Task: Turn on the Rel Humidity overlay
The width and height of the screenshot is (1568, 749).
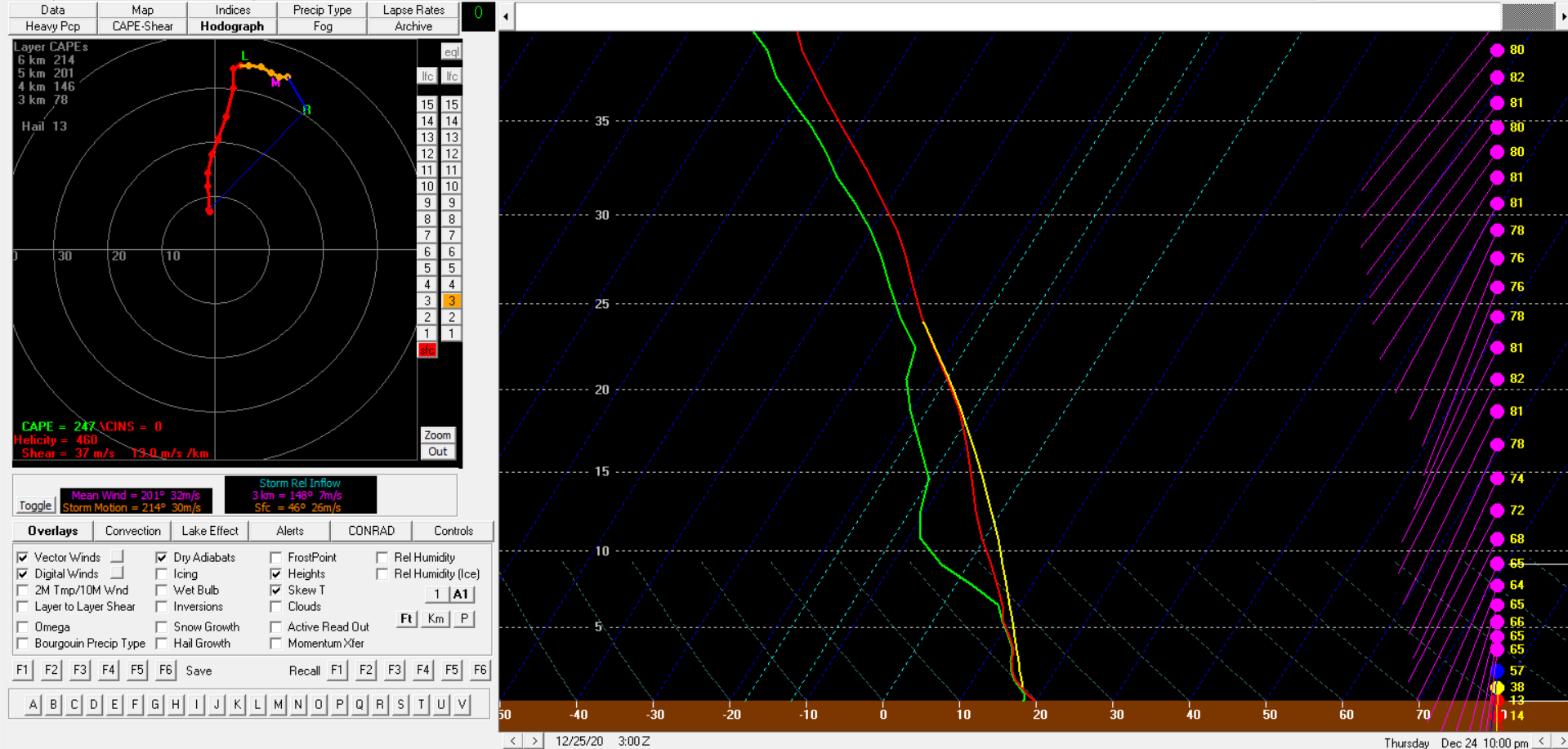Action: (382, 557)
